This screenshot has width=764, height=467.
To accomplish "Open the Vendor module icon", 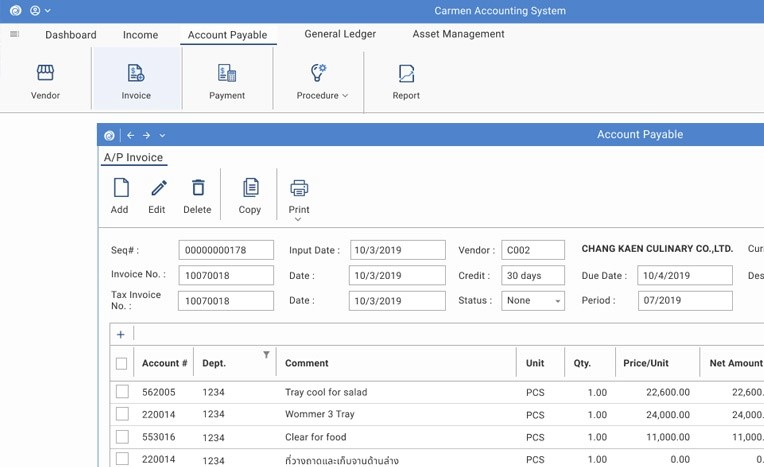I will (x=45, y=73).
